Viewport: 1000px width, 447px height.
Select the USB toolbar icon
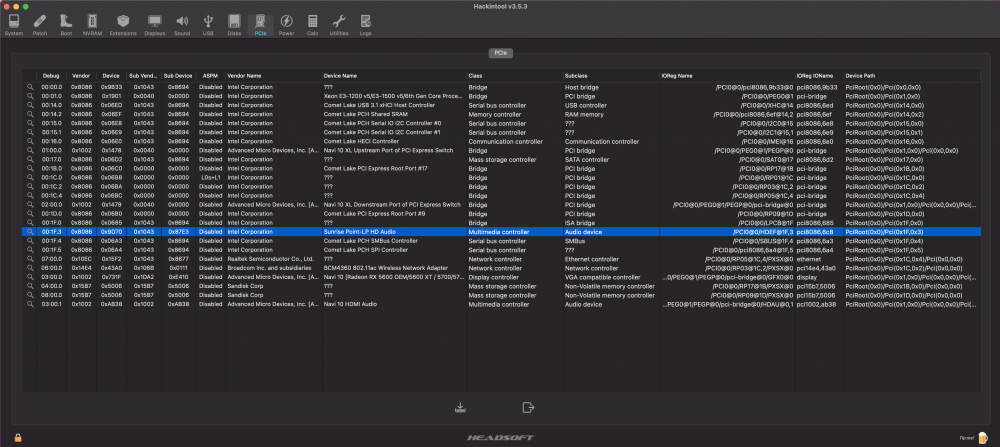[x=208, y=25]
